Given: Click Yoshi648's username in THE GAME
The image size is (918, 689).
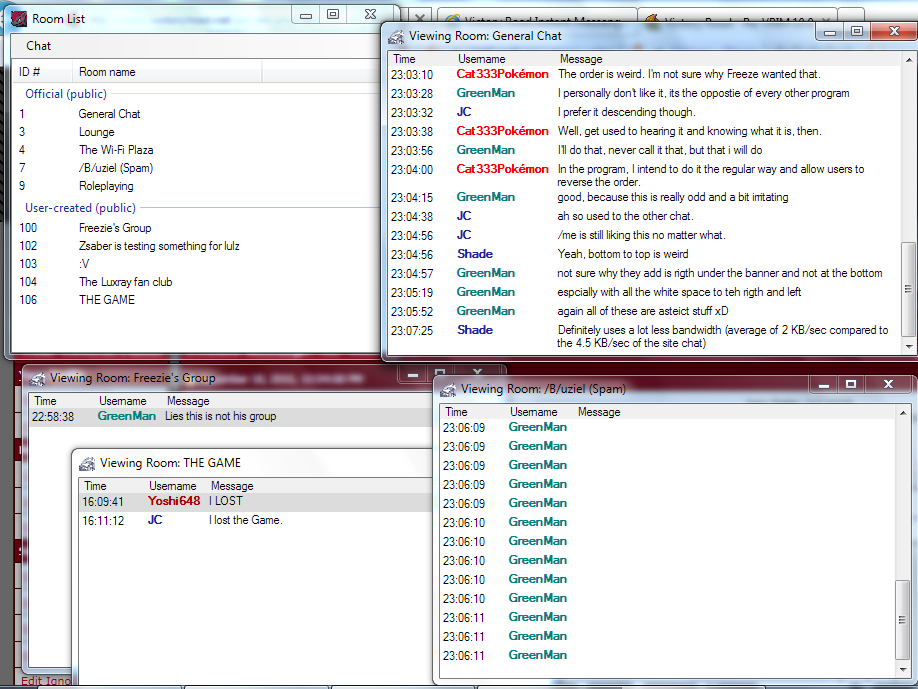Looking at the screenshot, I should pyautogui.click(x=174, y=501).
